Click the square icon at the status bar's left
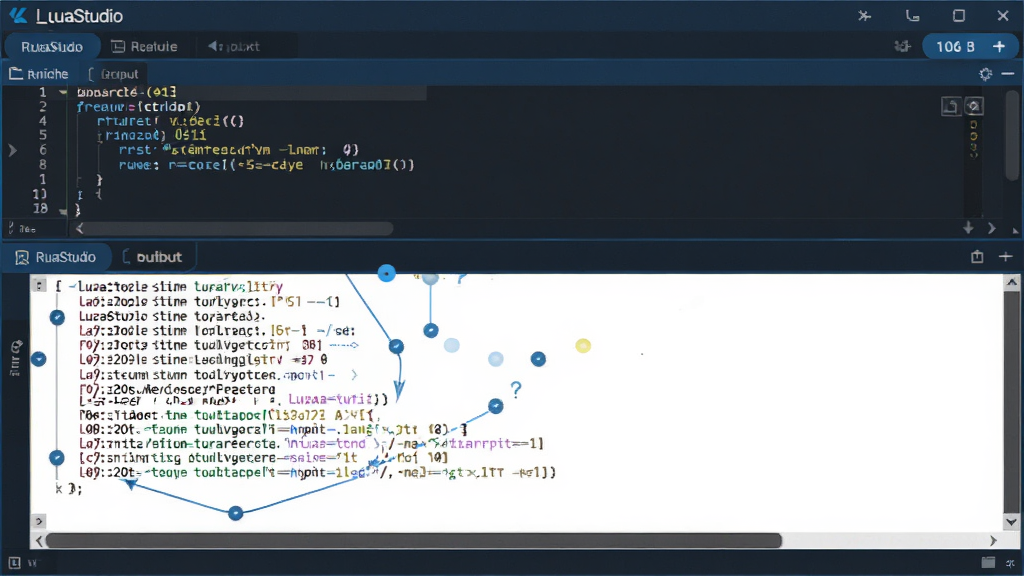This screenshot has height=576, width=1024. 14,562
